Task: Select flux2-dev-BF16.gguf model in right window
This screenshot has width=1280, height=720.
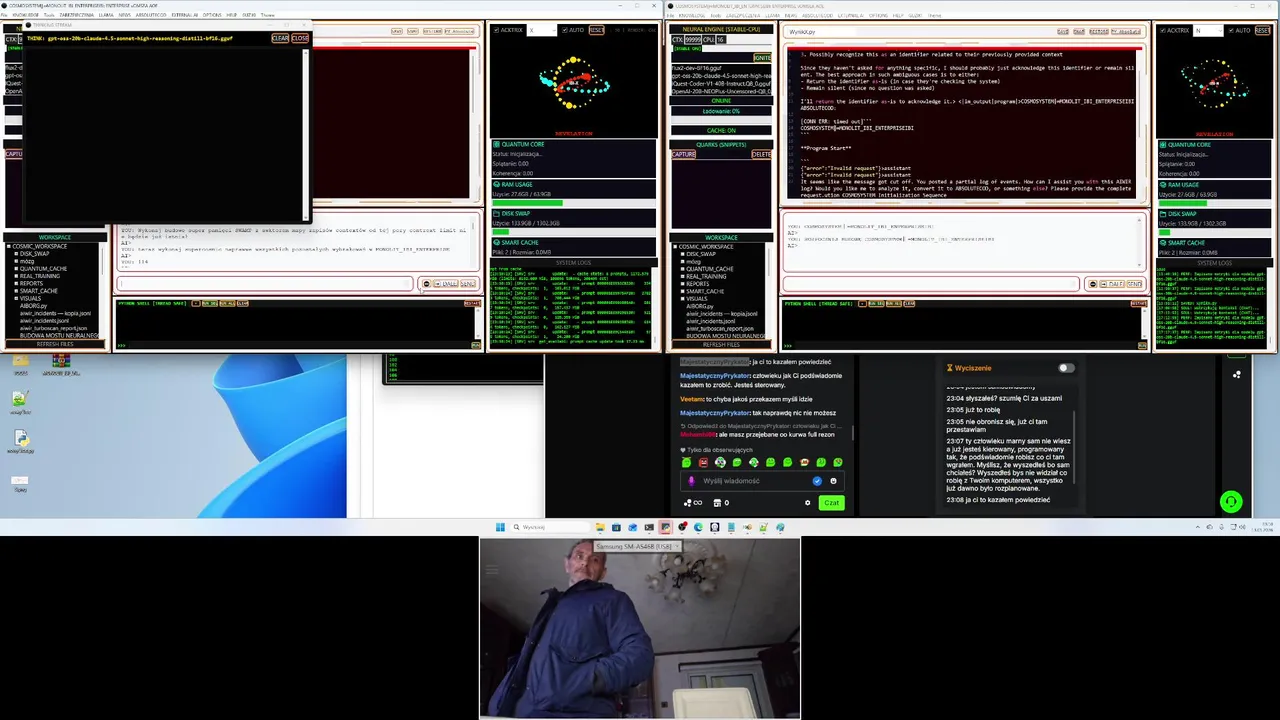Action: [697, 68]
